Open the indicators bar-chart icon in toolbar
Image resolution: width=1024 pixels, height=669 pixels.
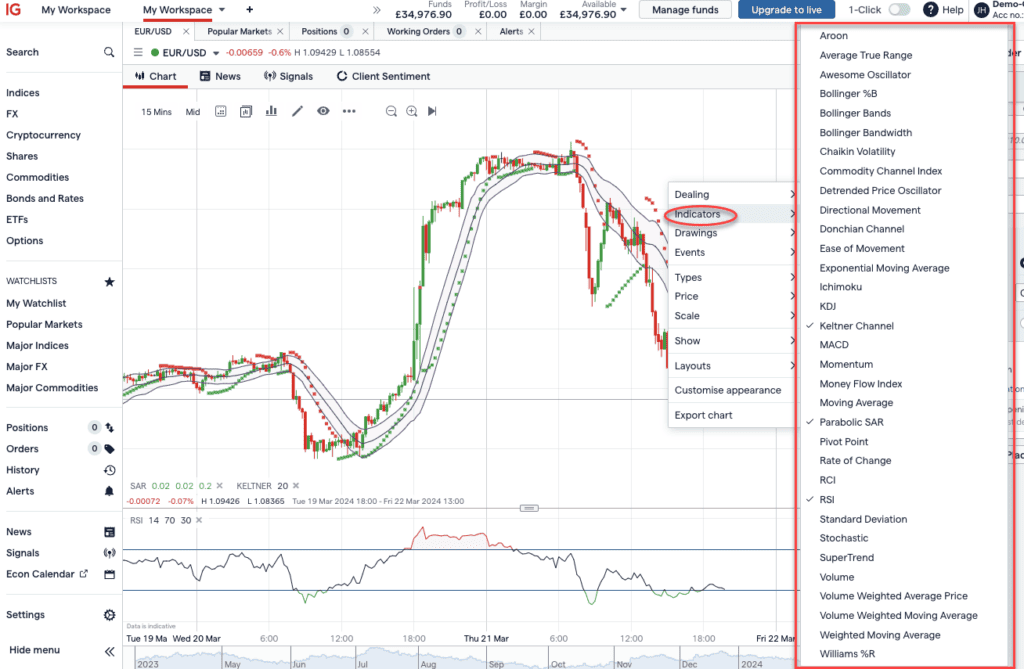pyautogui.click(x=271, y=111)
